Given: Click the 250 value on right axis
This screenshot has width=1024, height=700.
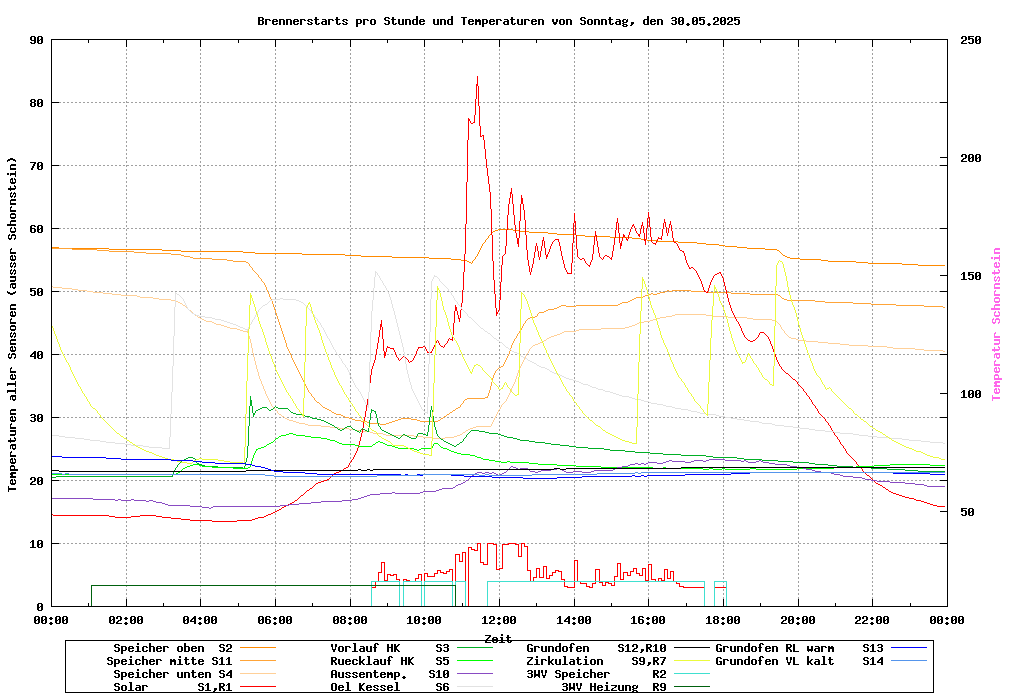Looking at the screenshot, I should [970, 40].
